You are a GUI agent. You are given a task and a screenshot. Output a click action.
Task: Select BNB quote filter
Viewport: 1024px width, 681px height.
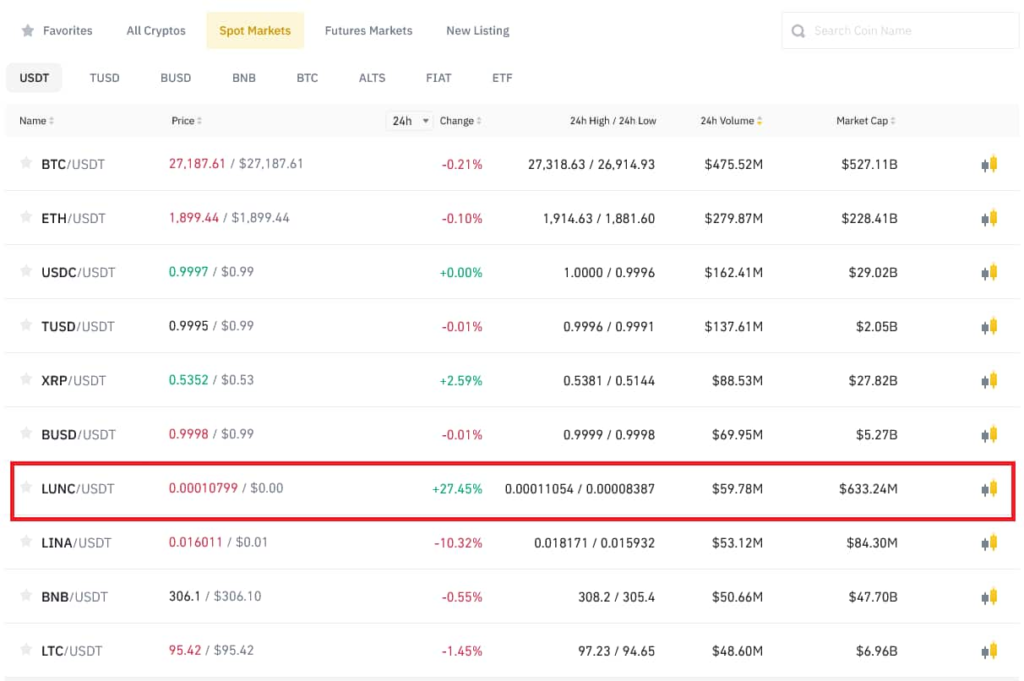[244, 78]
